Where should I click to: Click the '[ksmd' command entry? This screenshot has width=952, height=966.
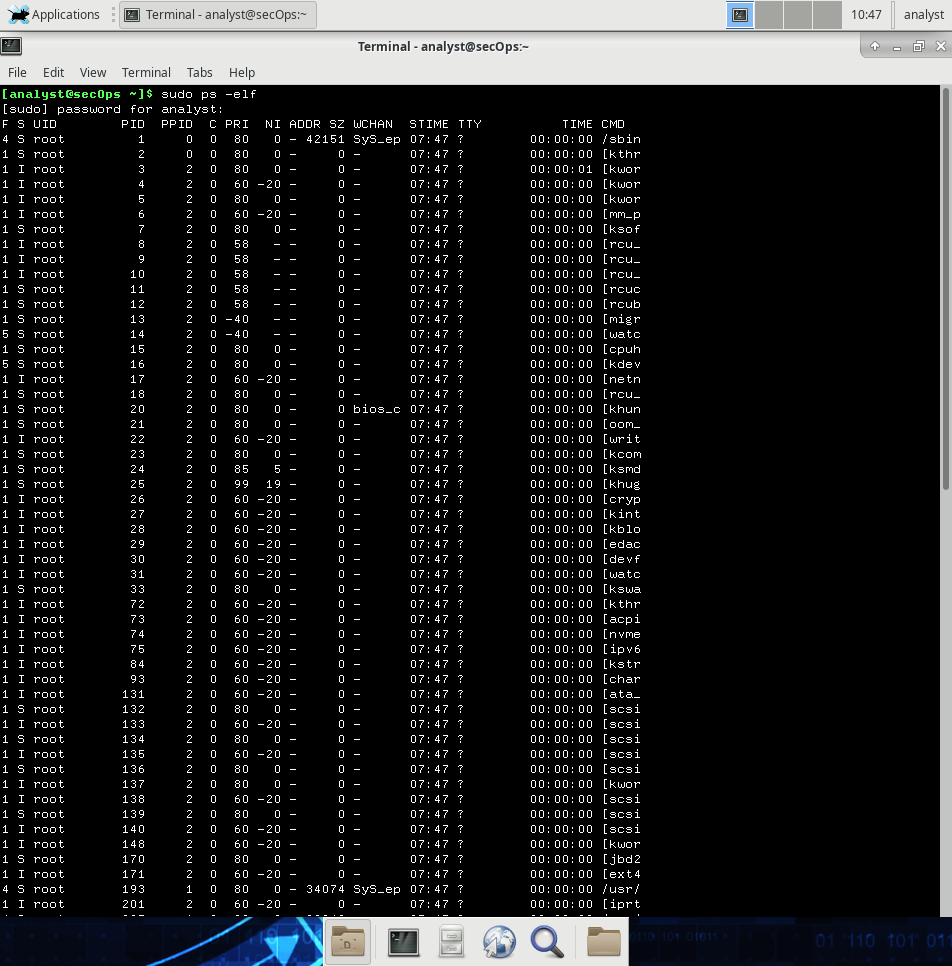pyautogui.click(x=621, y=469)
